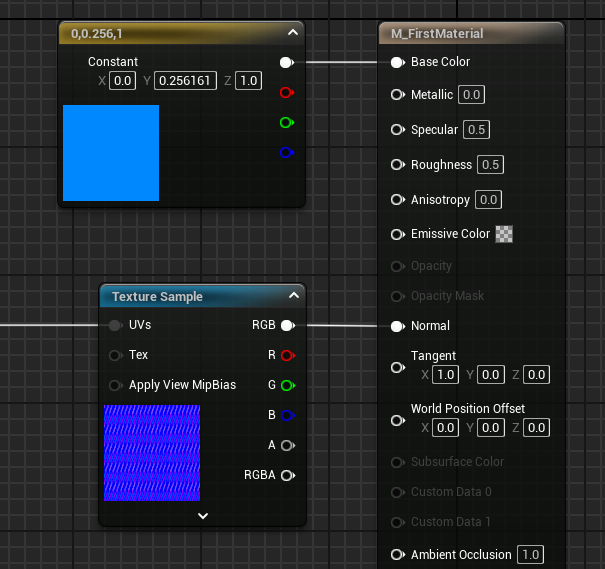Click the disabled Custom Data 1 pin
Viewport: 605px width, 569px height.
397,522
